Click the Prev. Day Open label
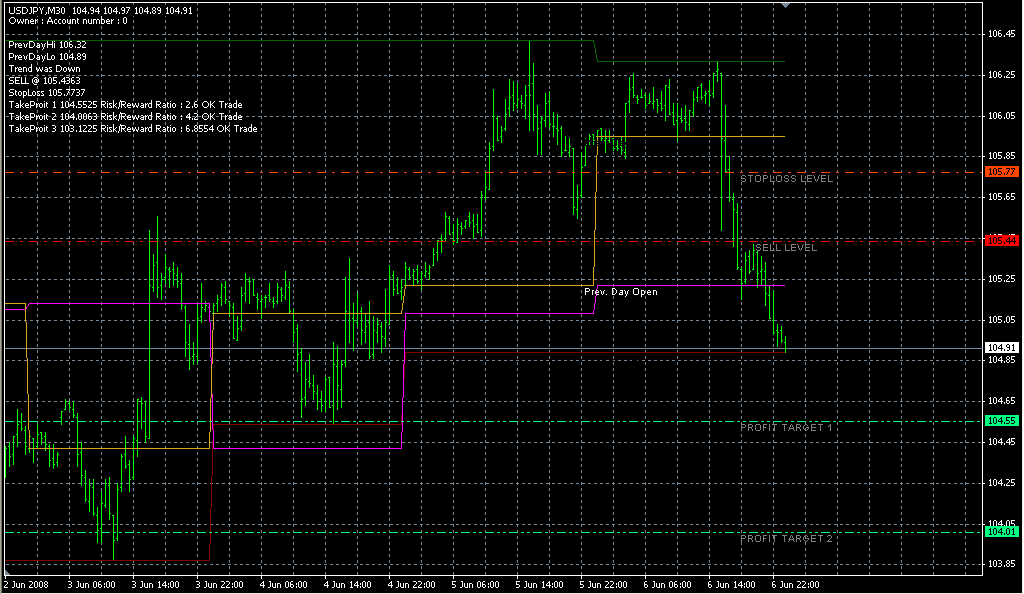Image resolution: width=1024 pixels, height=594 pixels. point(621,292)
